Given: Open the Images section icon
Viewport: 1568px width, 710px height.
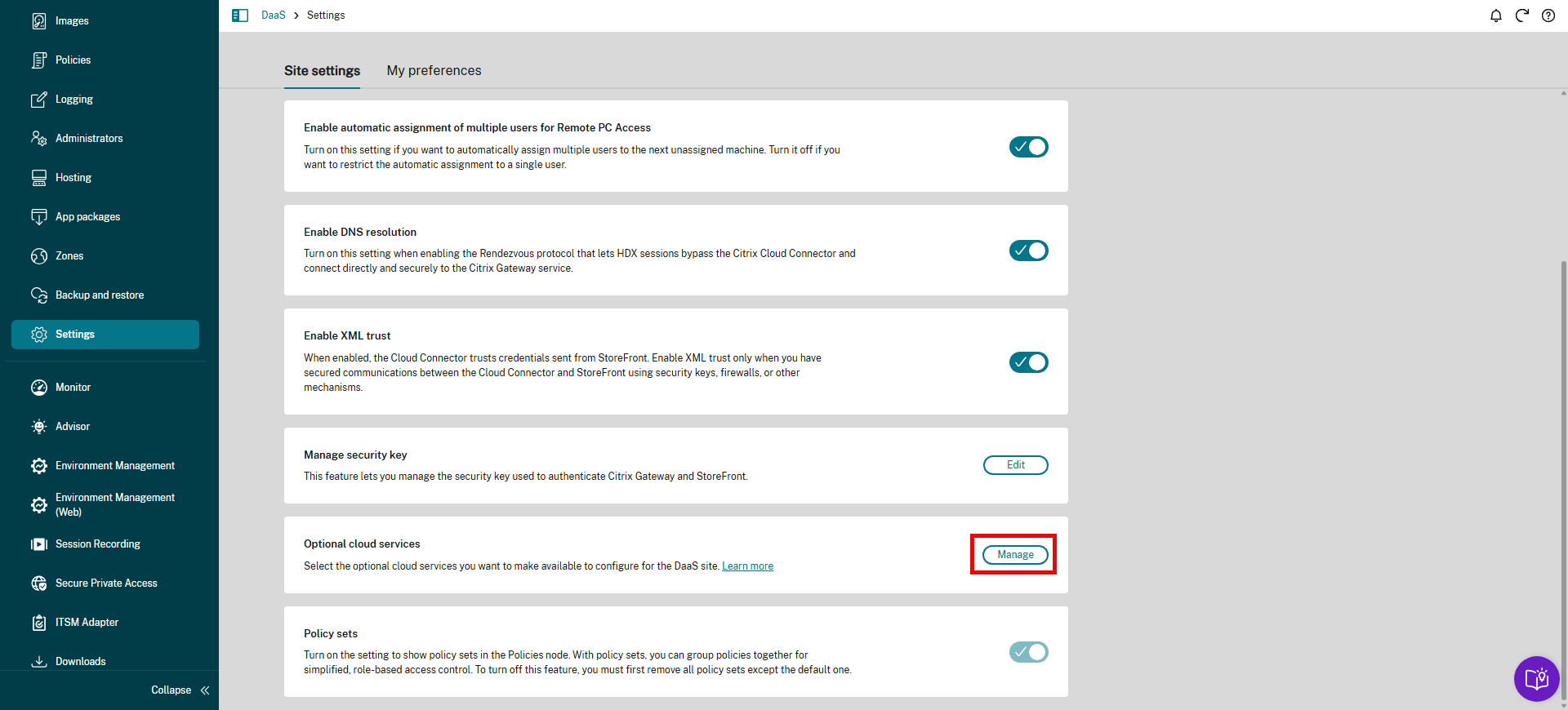Looking at the screenshot, I should coord(39,21).
